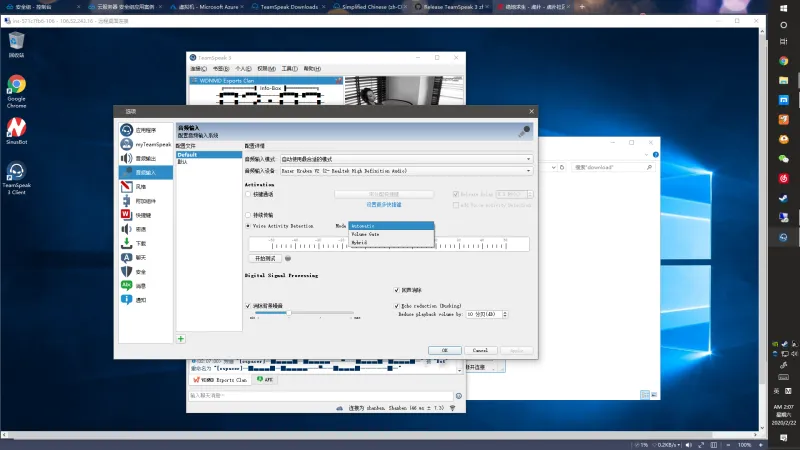Viewport: 800px width, 450px height.
Task: Open explorer window address history dropdown
Action: (x=554, y=167)
